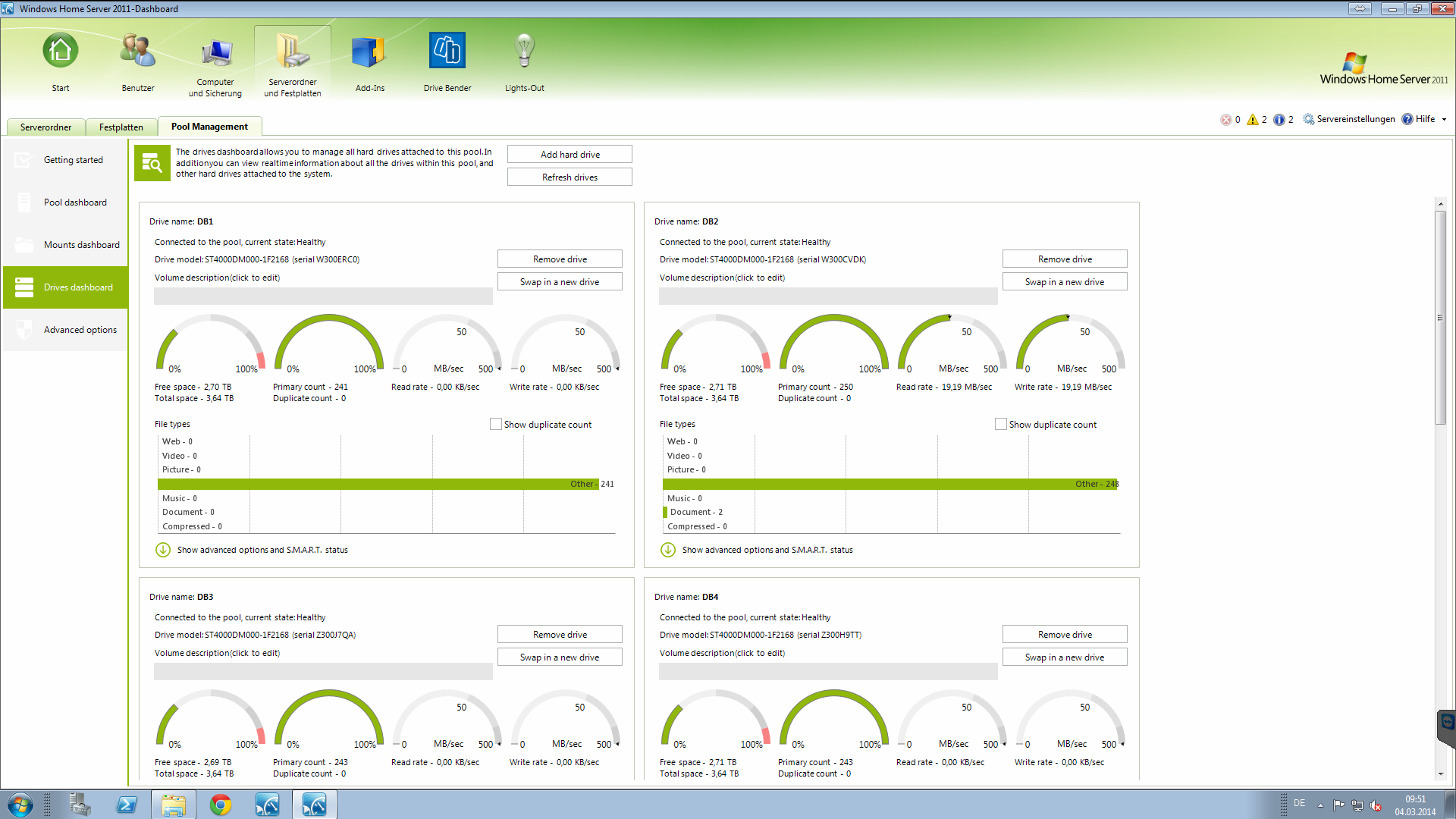
Task: Swap in a new drive for DB2
Action: click(x=1065, y=281)
